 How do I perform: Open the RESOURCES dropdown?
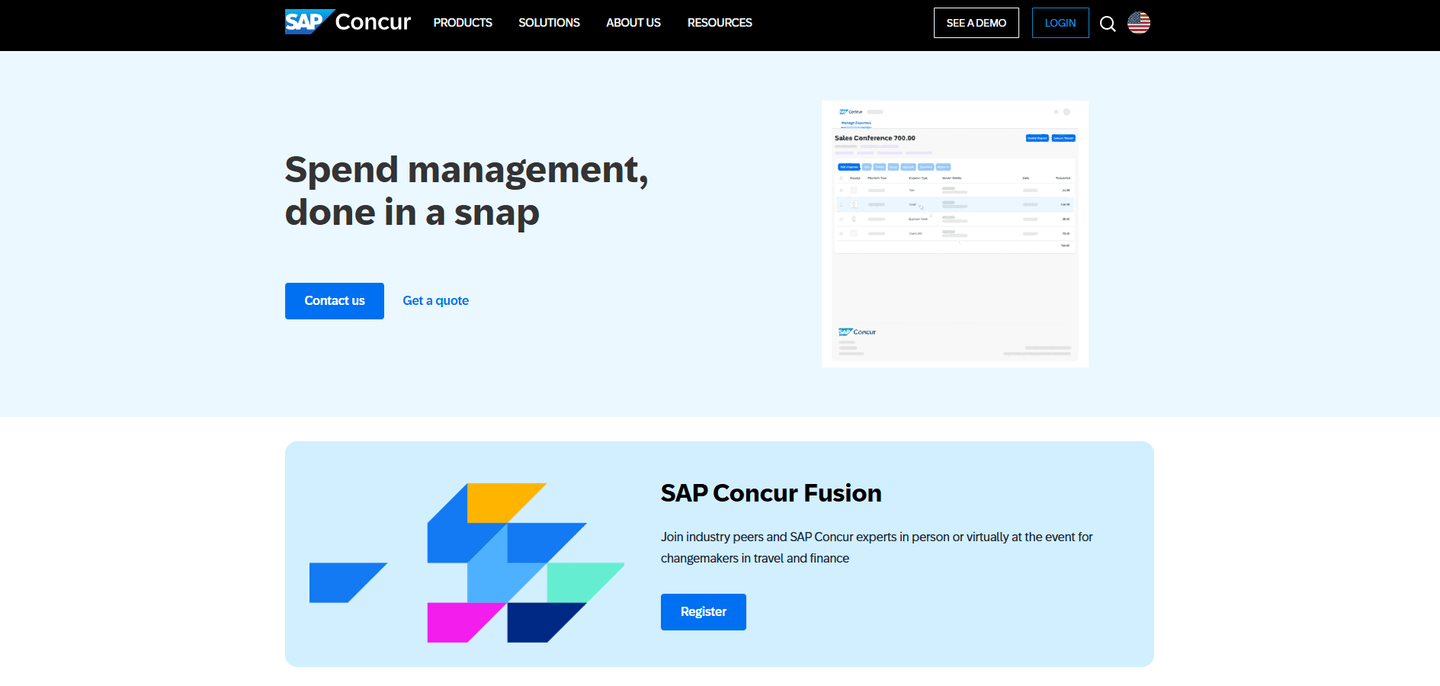719,22
